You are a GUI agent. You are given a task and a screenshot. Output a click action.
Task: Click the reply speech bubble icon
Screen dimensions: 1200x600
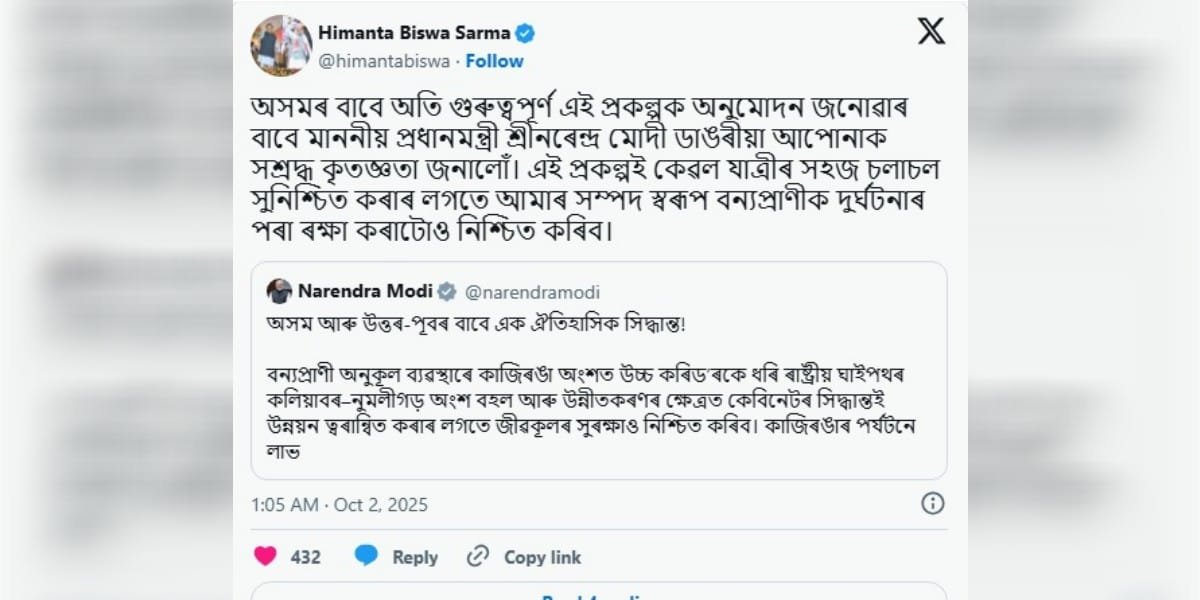point(367,556)
